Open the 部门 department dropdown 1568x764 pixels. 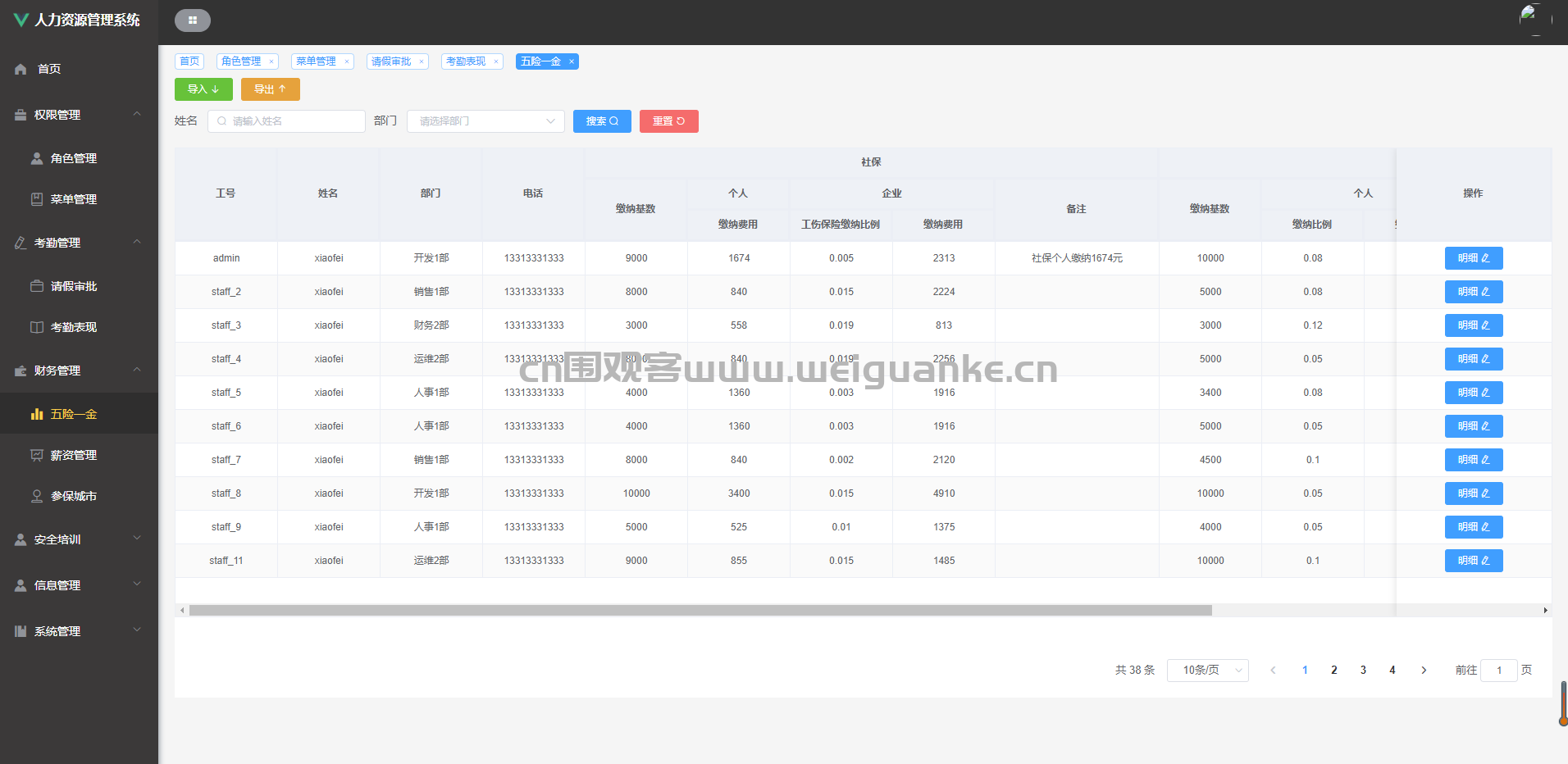click(485, 121)
